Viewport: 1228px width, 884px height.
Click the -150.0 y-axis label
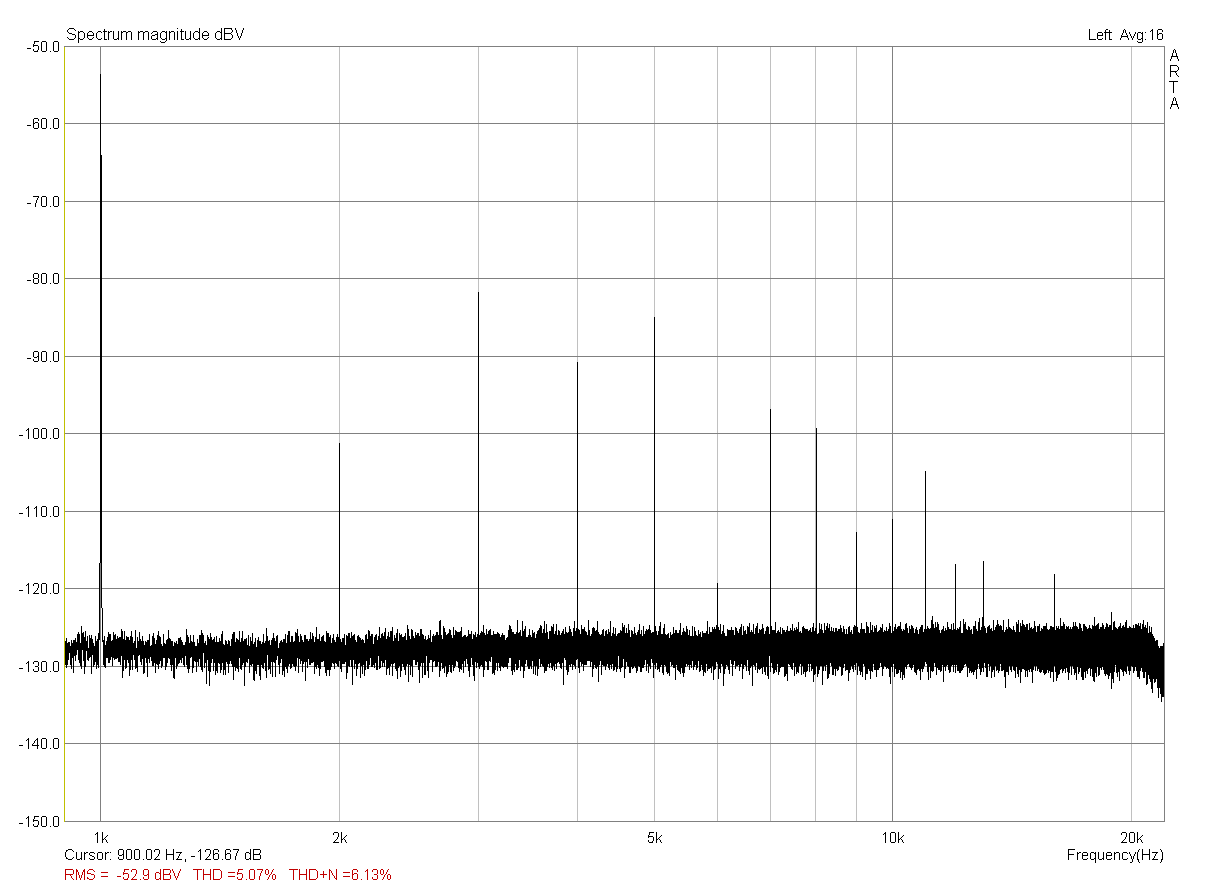[x=39, y=821]
